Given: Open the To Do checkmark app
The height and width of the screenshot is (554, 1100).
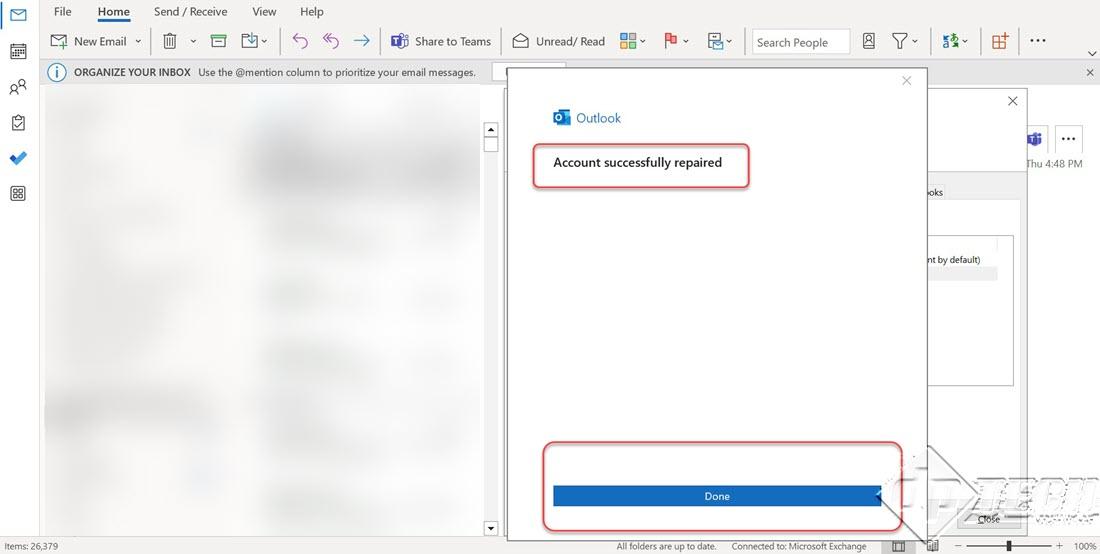Looking at the screenshot, I should coord(18,158).
